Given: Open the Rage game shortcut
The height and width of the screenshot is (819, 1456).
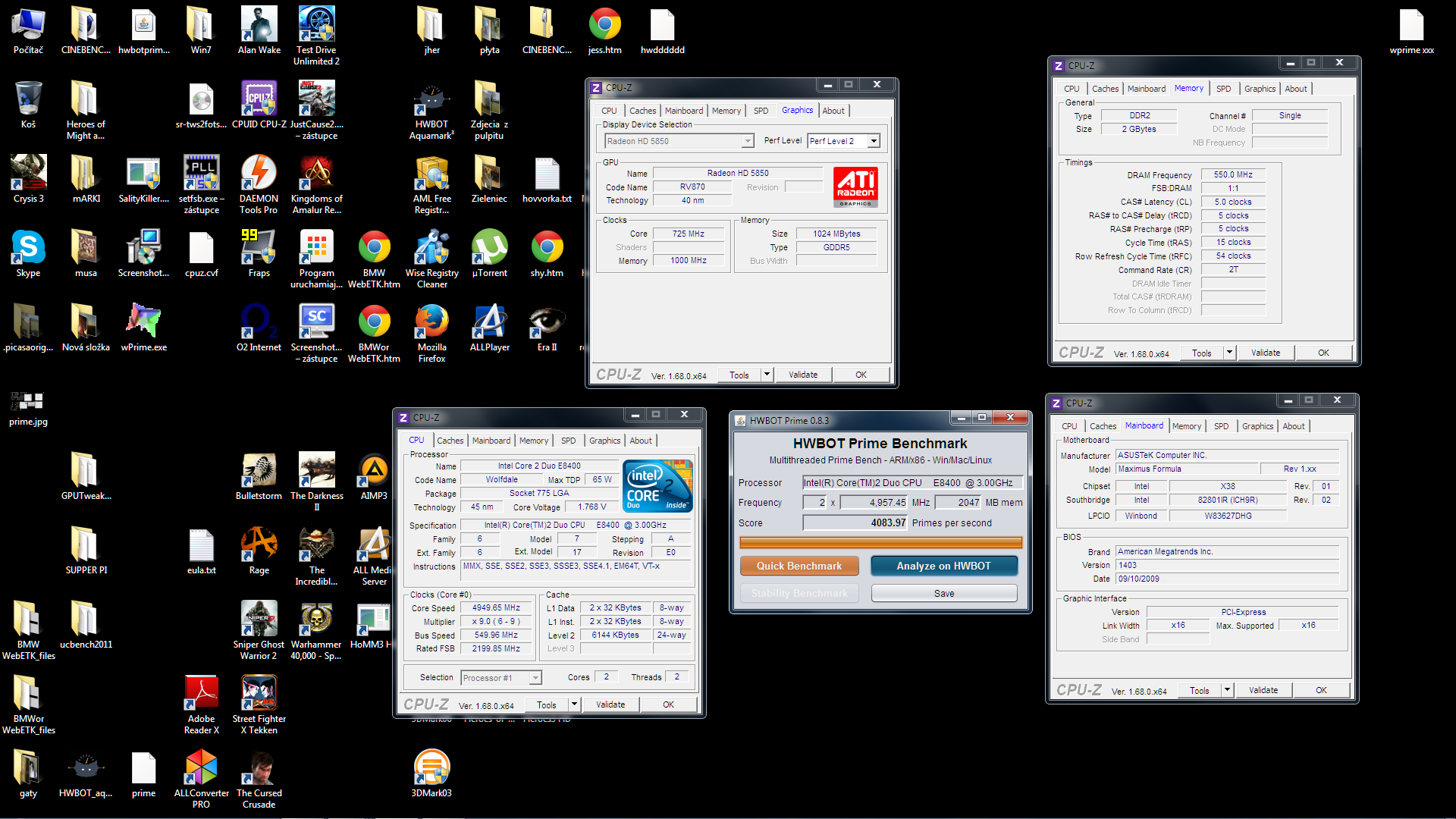Looking at the screenshot, I should [x=259, y=551].
